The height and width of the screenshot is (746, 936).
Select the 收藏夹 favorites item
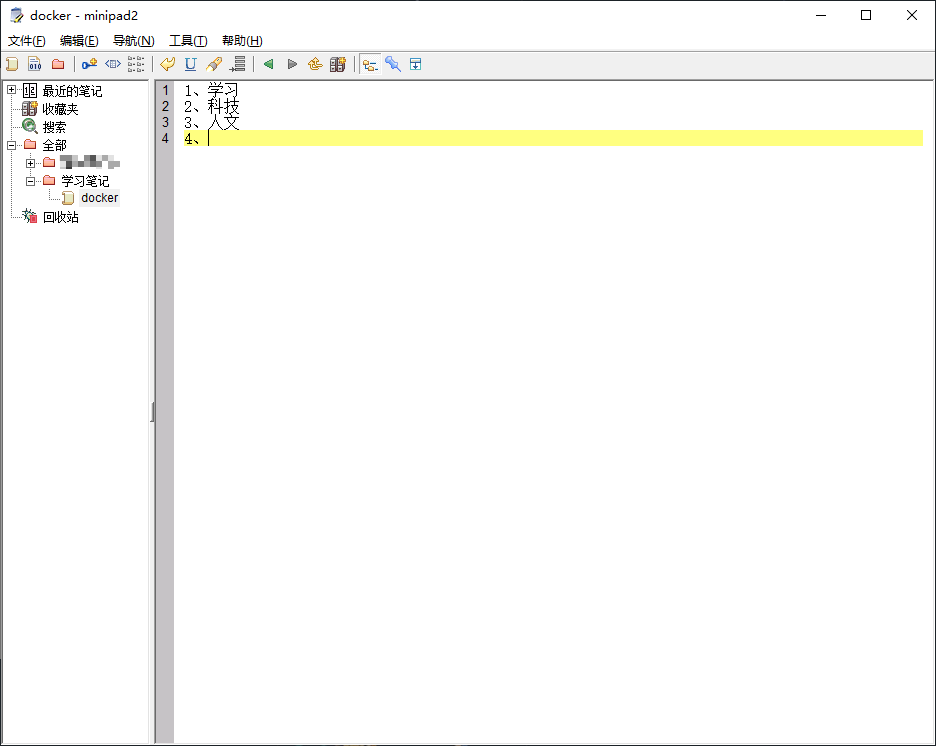click(x=60, y=109)
